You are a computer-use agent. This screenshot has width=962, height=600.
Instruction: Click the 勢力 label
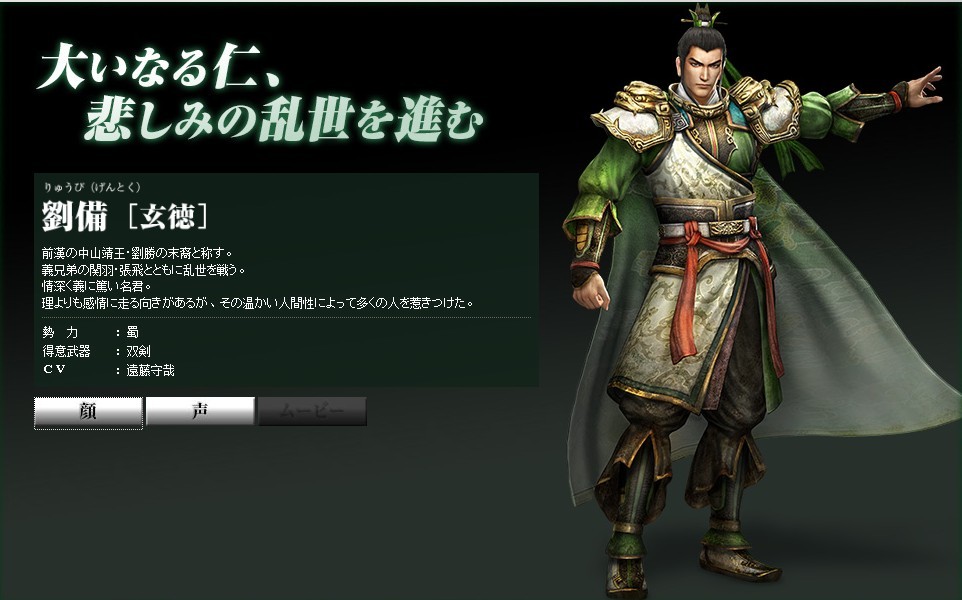pos(60,333)
